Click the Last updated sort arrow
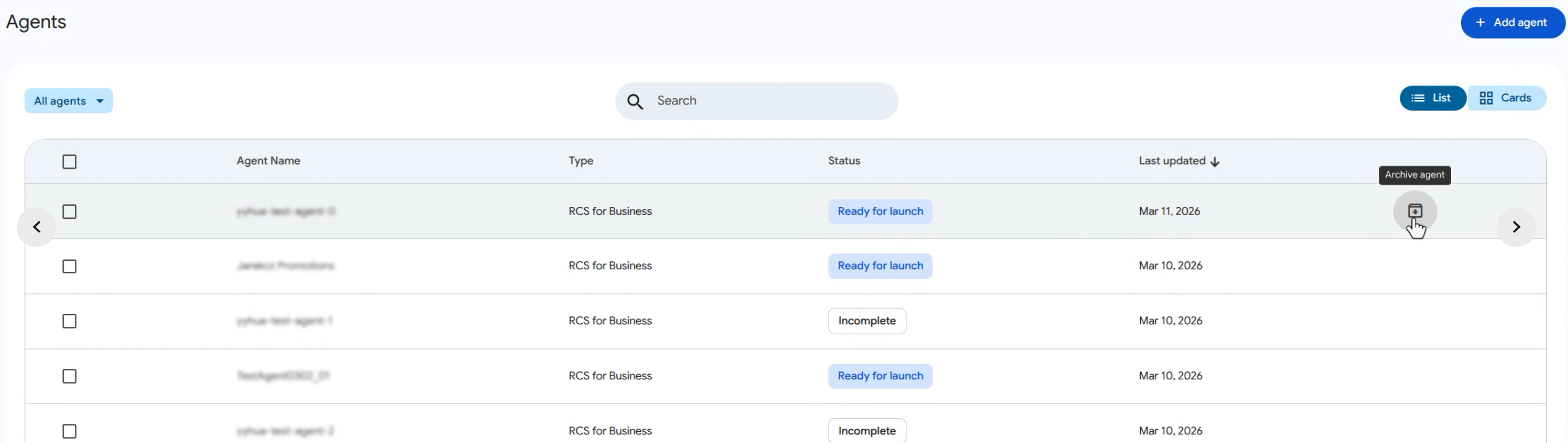 pyautogui.click(x=1215, y=162)
